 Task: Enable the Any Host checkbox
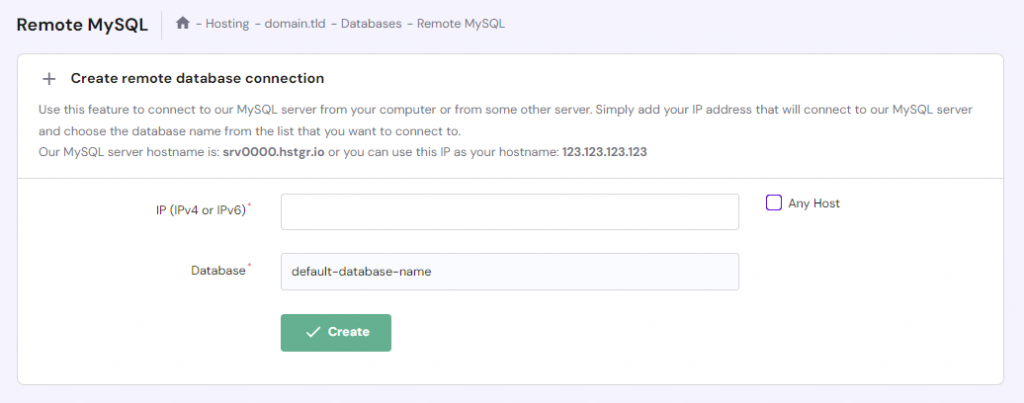[774, 203]
